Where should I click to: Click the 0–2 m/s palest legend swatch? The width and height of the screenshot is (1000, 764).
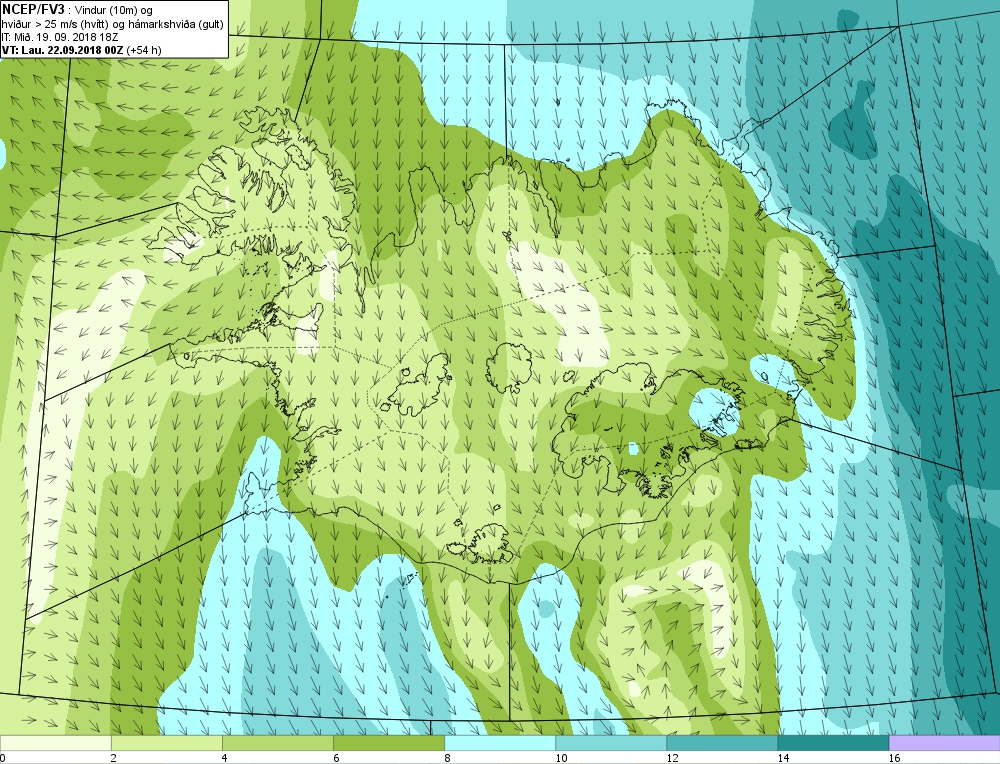point(55,743)
